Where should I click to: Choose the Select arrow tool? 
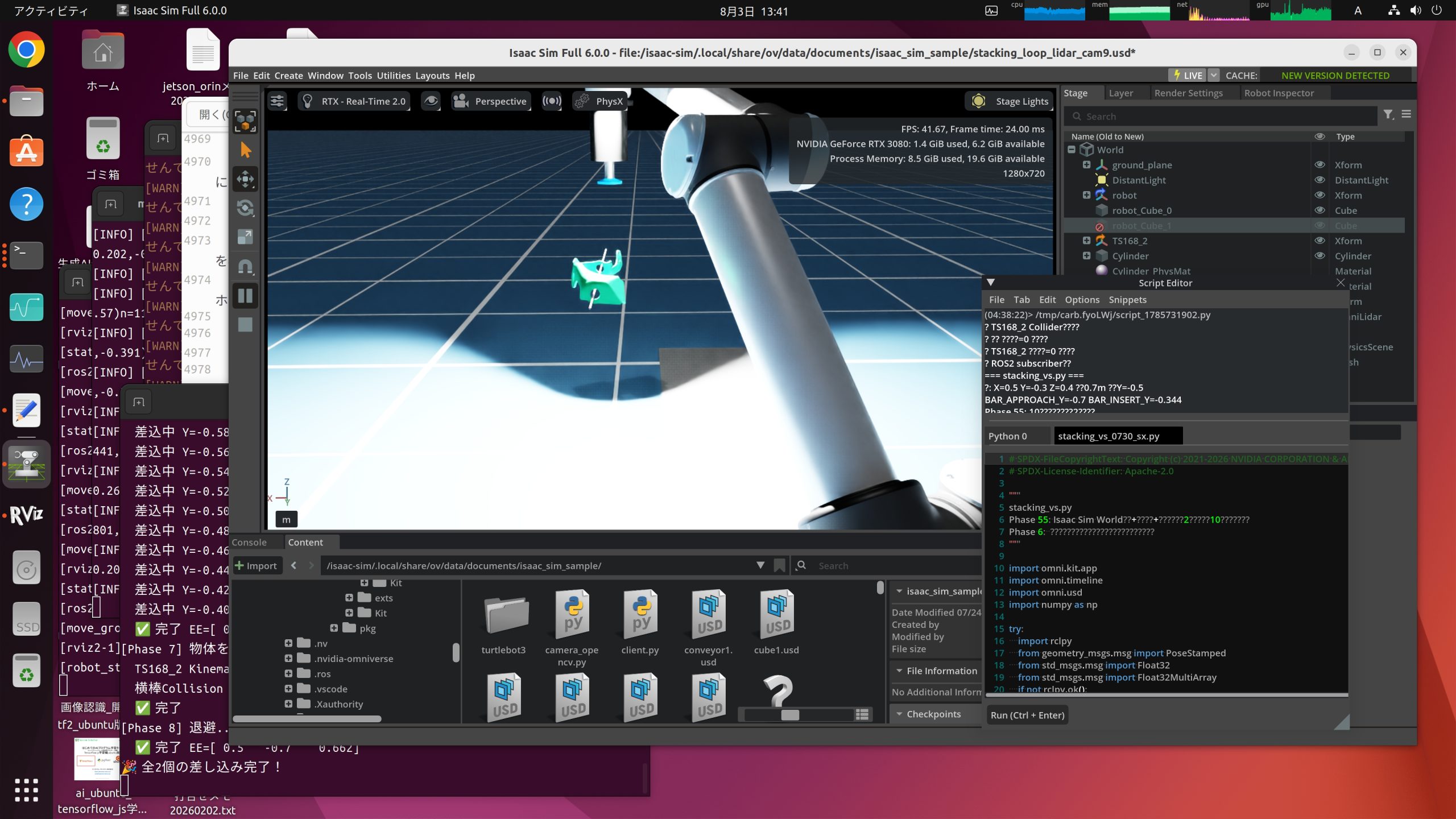245,150
